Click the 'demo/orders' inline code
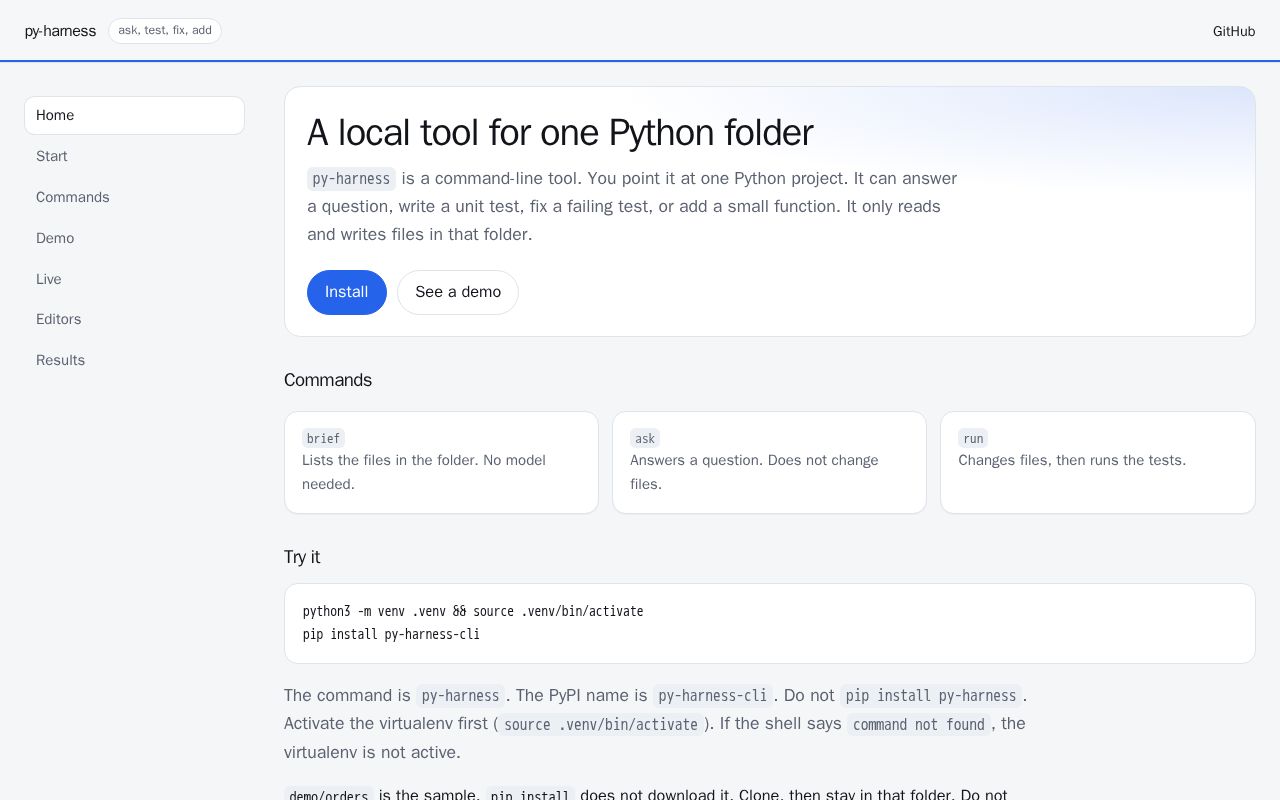Image resolution: width=1280 pixels, height=800 pixels. click(329, 796)
